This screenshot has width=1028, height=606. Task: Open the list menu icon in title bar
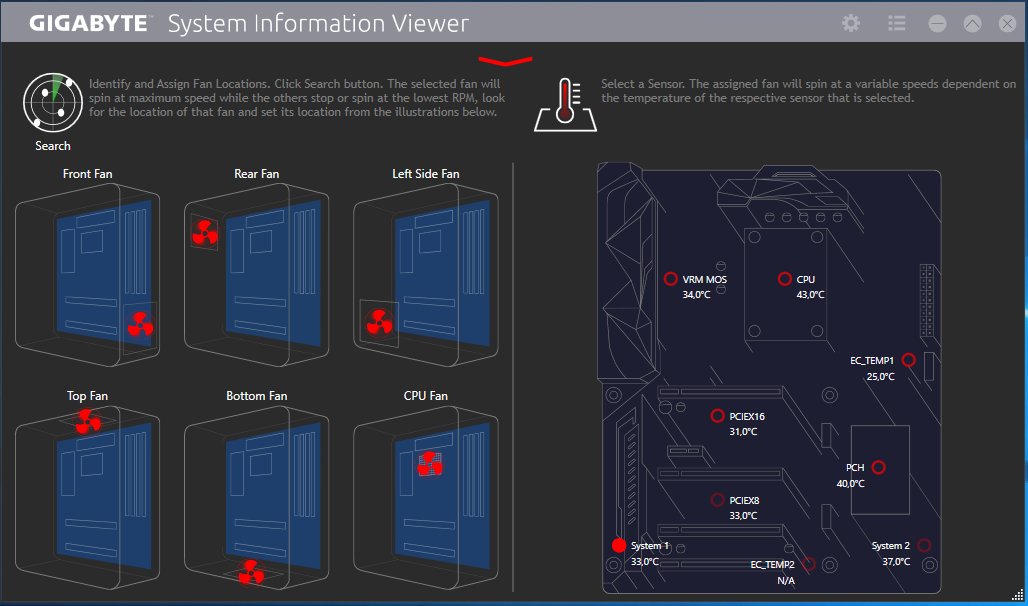point(895,22)
